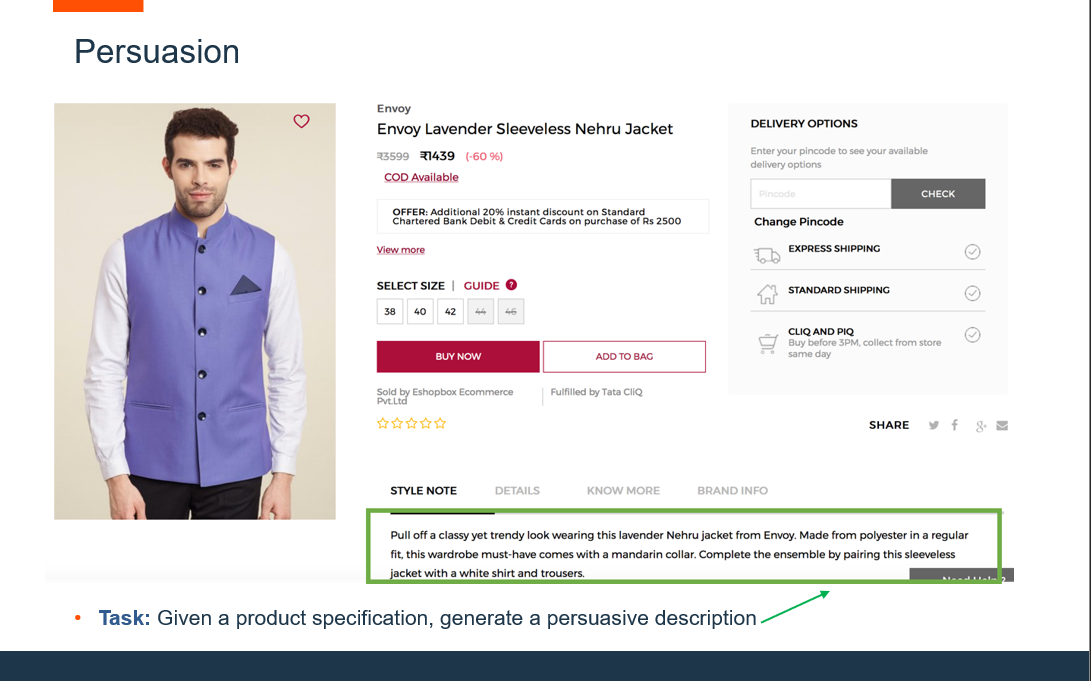
Task: Toggle the CLiQ and PiQ checkmark
Action: pyautogui.click(x=972, y=335)
